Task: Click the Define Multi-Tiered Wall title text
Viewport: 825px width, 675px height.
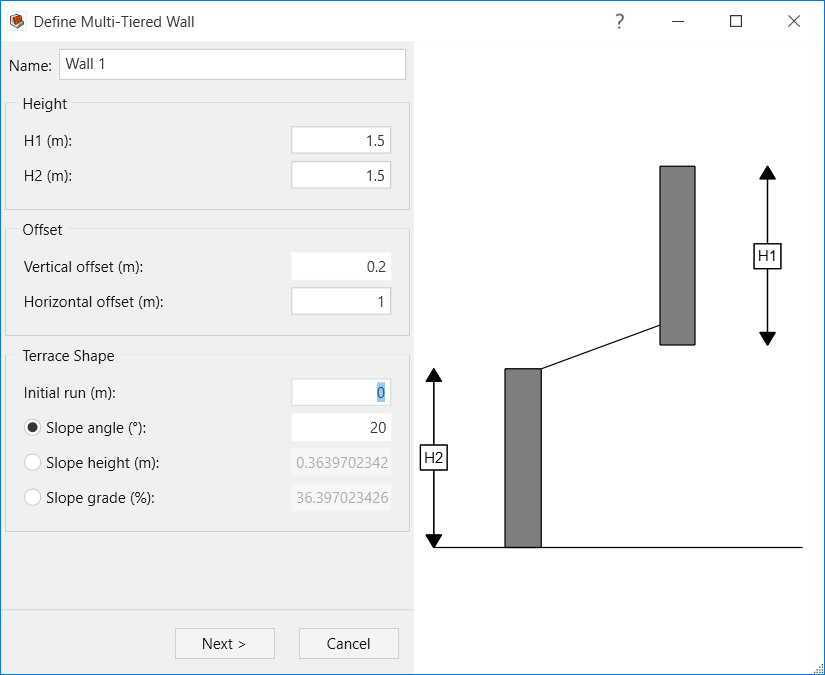Action: pos(114,22)
